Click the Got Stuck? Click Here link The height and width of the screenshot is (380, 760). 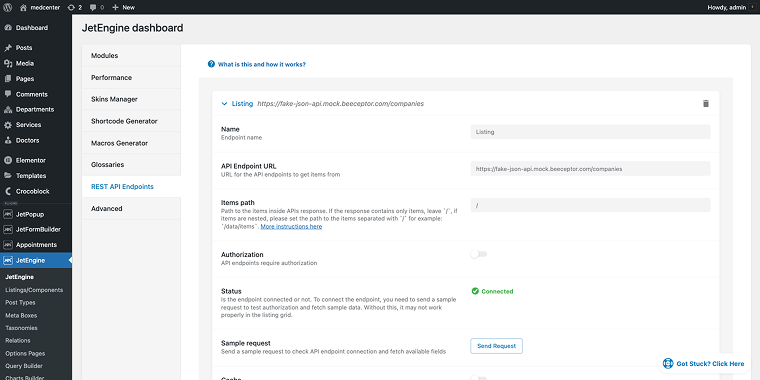(710, 364)
